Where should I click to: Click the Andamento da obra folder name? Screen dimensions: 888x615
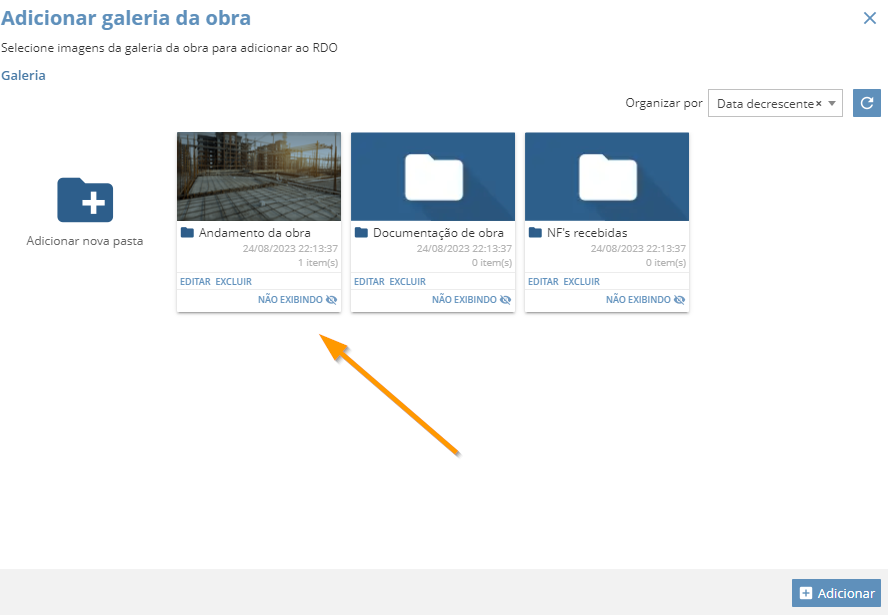click(254, 233)
